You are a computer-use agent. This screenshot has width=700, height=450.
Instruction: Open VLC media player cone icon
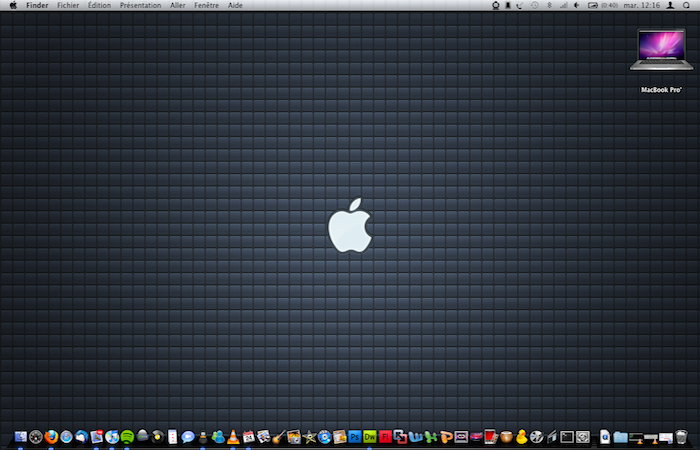[233, 437]
